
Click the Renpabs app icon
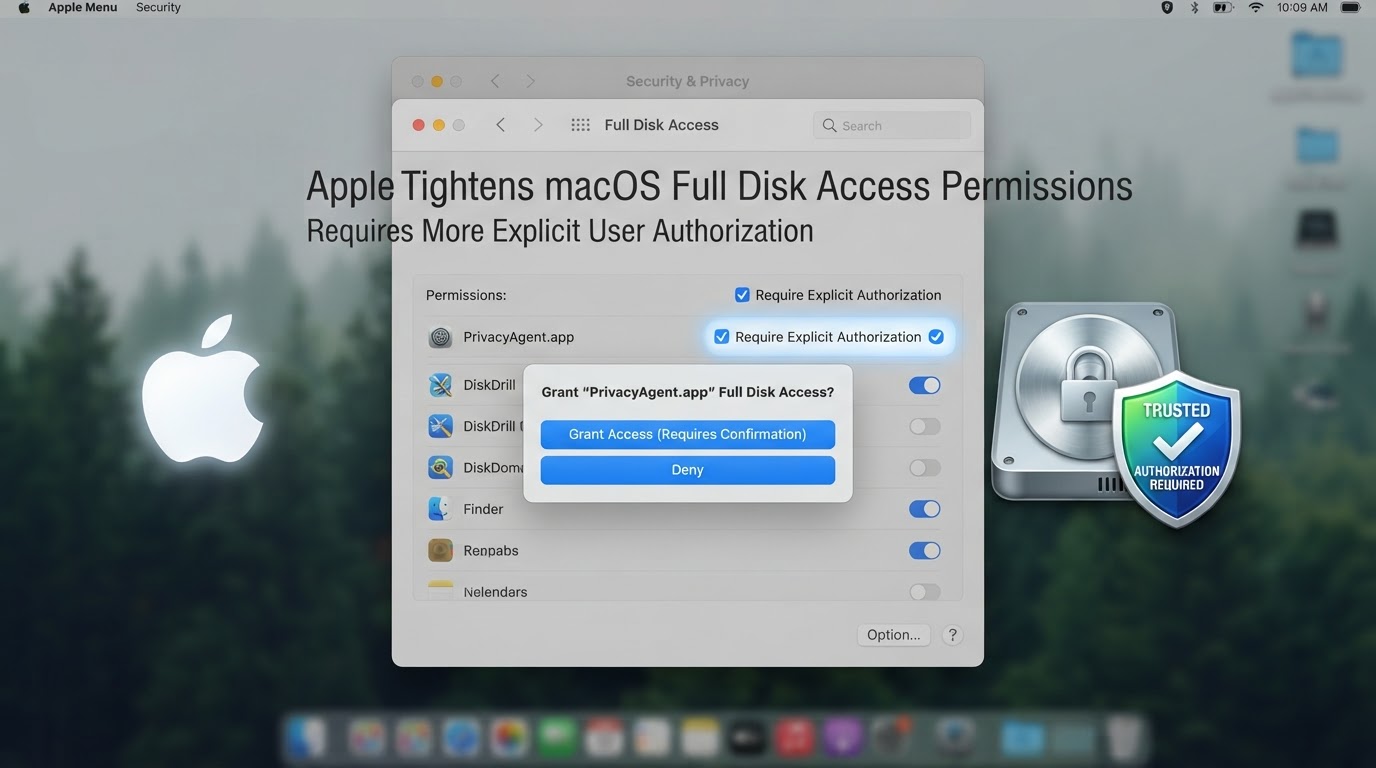click(x=440, y=550)
